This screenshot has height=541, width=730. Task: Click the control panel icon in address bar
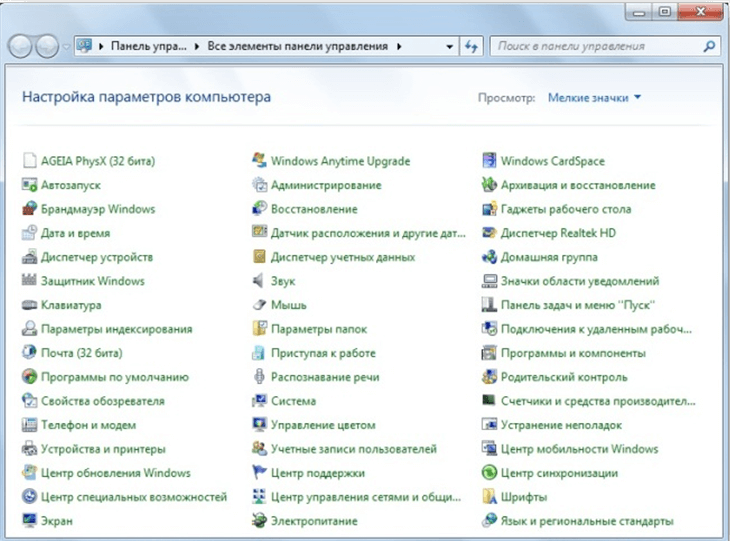(84, 46)
